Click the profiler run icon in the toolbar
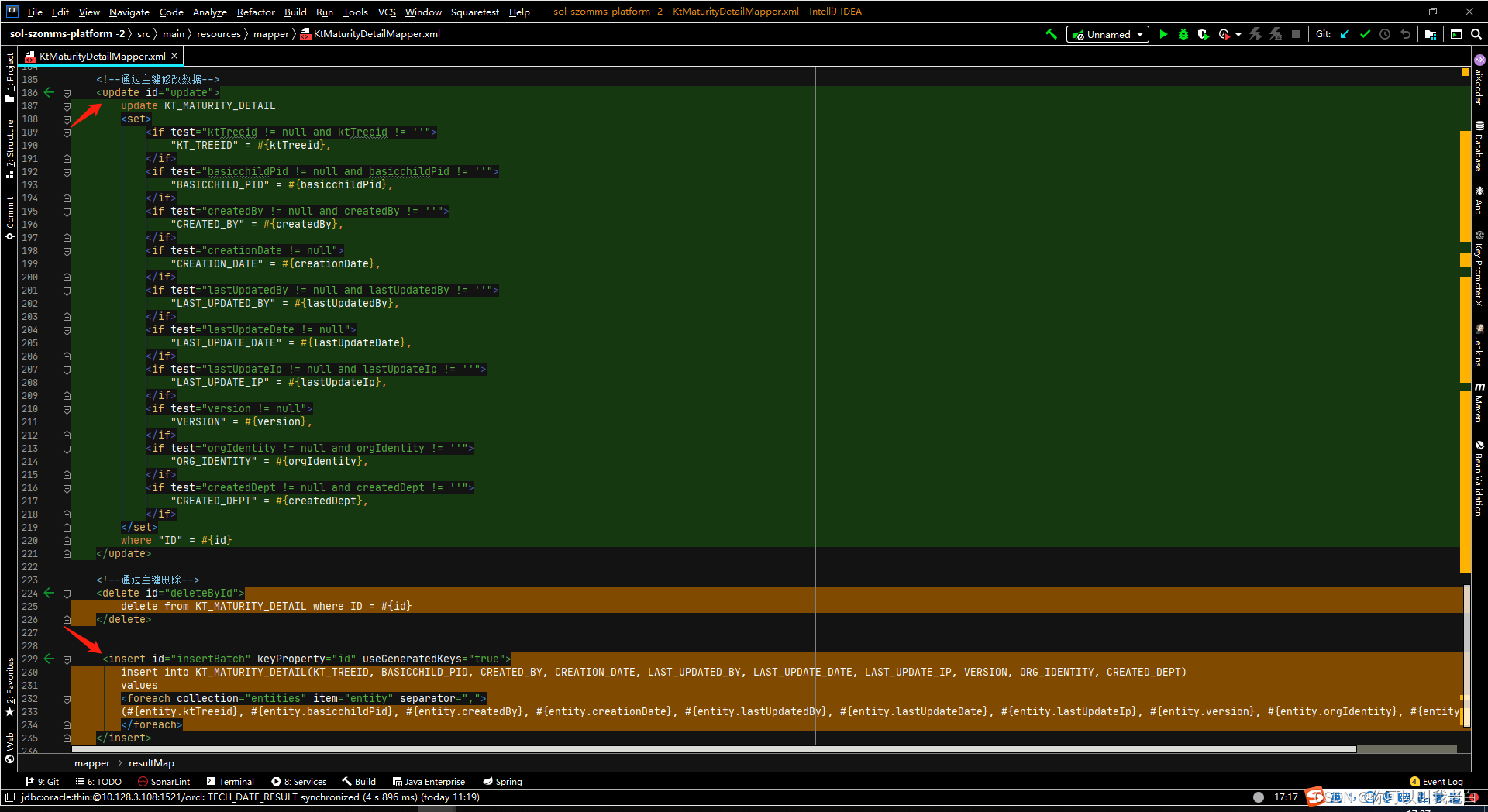The height and width of the screenshot is (812, 1488). [x=1224, y=34]
